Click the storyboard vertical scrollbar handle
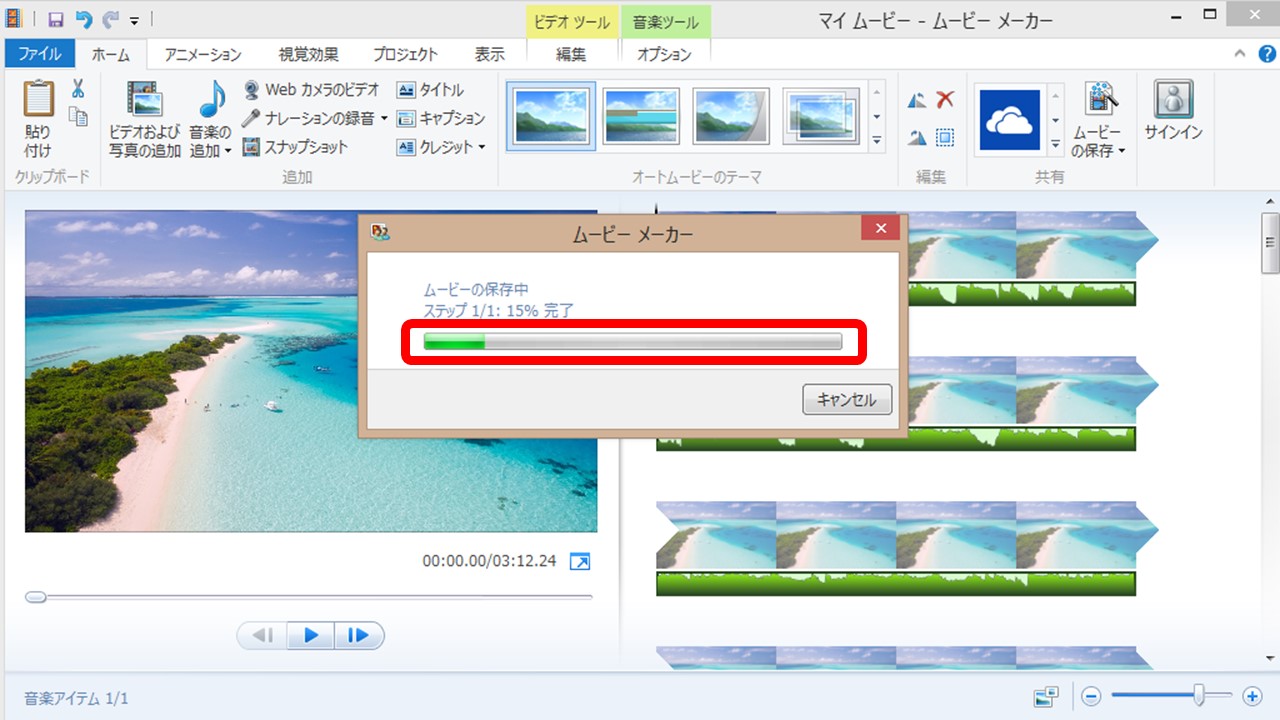This screenshot has width=1280, height=720. [1270, 242]
